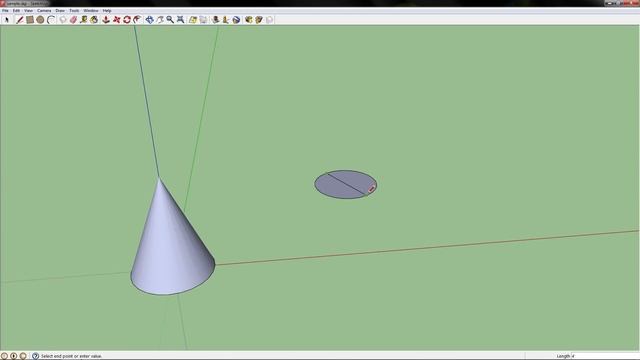Open the Help menu
Viewport: 640px width, 360px height.
[x=107, y=11]
